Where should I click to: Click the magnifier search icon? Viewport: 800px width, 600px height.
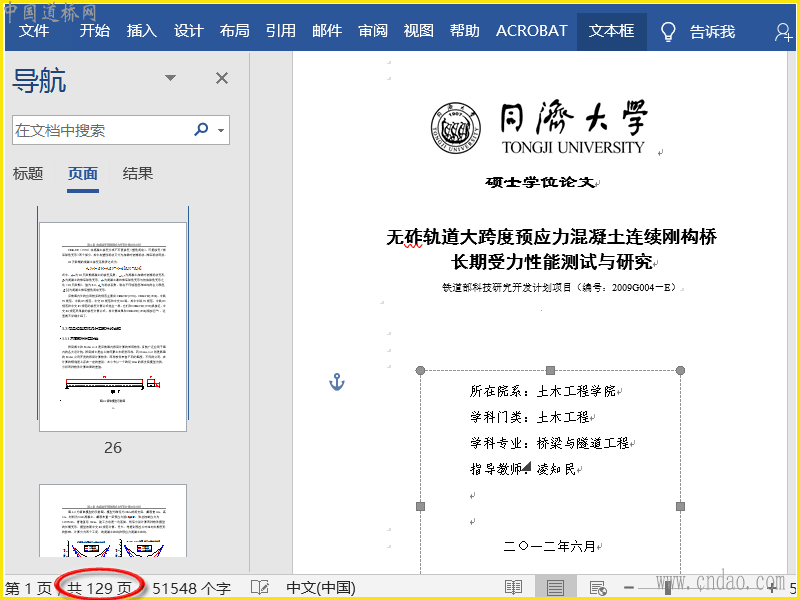point(202,129)
